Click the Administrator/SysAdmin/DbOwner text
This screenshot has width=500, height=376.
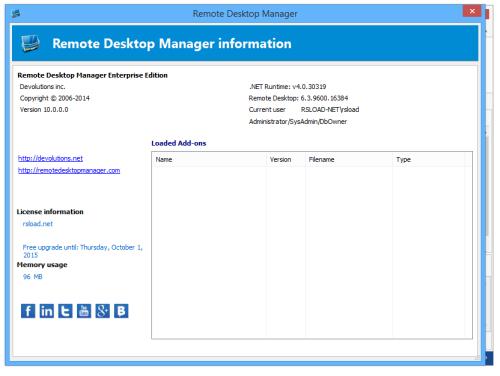[298, 121]
